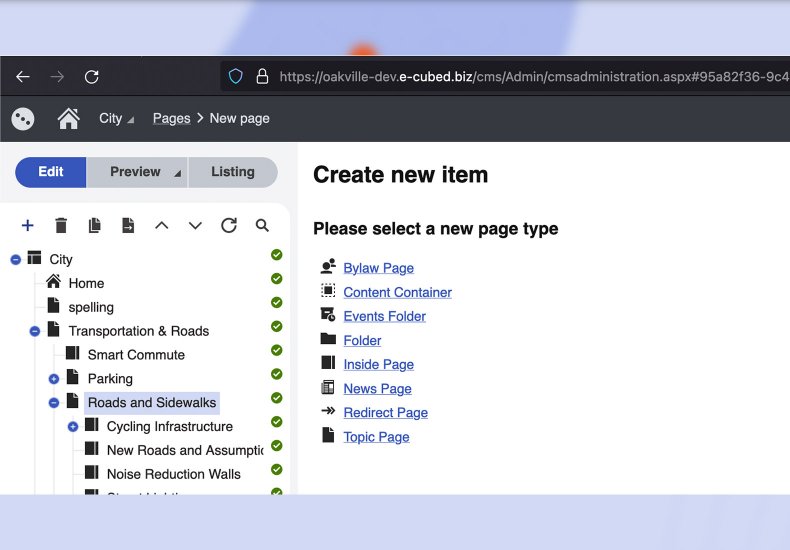
Task: Click the plus icon to add new page
Action: 28,226
